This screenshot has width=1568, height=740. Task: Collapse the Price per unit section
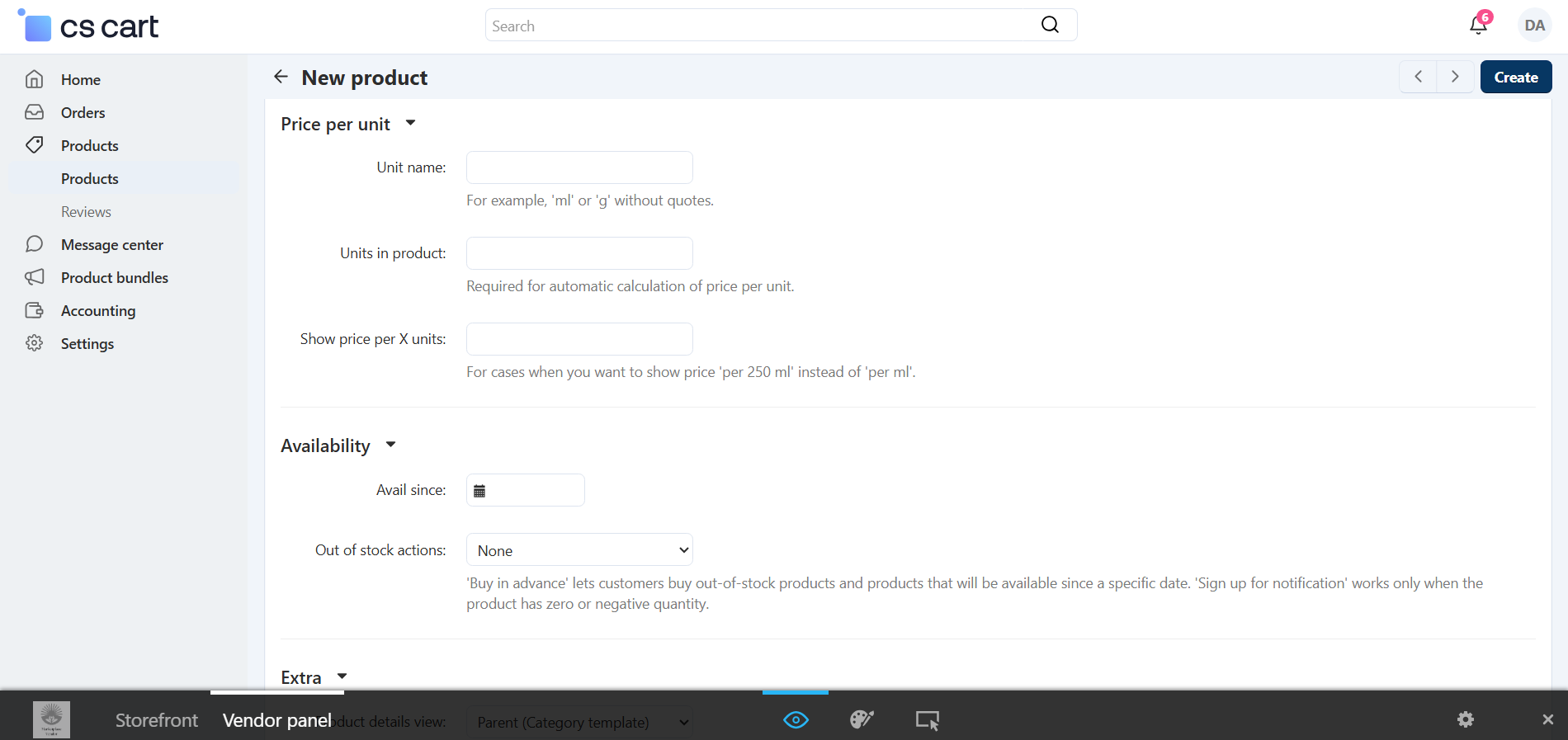(x=410, y=123)
